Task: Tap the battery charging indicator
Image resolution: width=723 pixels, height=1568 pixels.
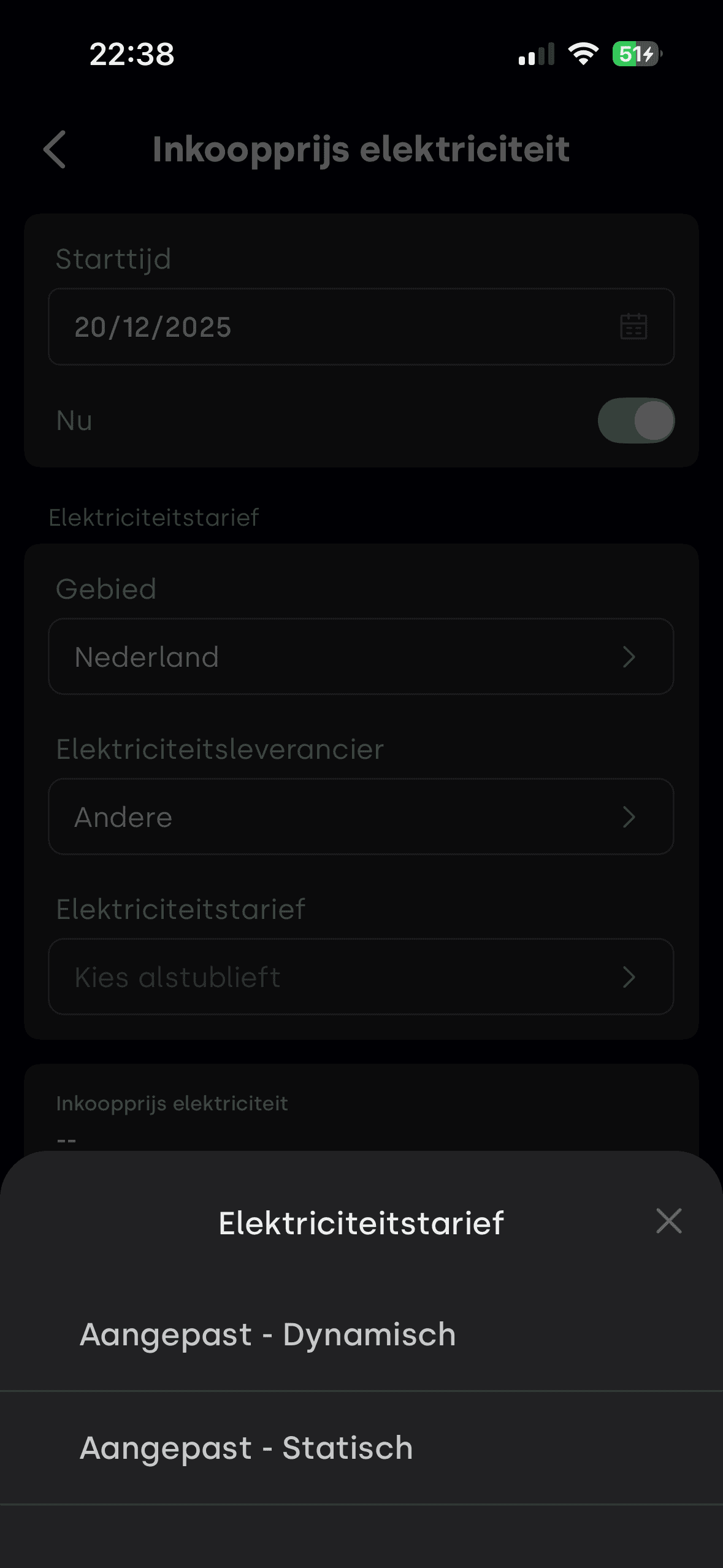Action: pos(637,54)
